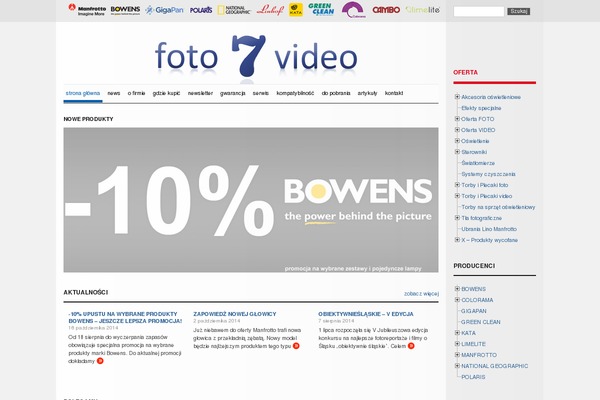This screenshot has width=600, height=400.
Task: Expand the Oświetlenie category
Action: tap(457, 141)
